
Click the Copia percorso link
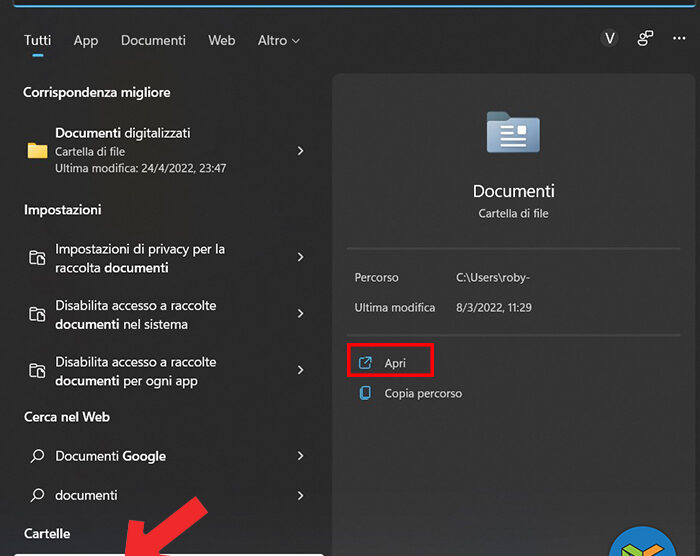[423, 394]
